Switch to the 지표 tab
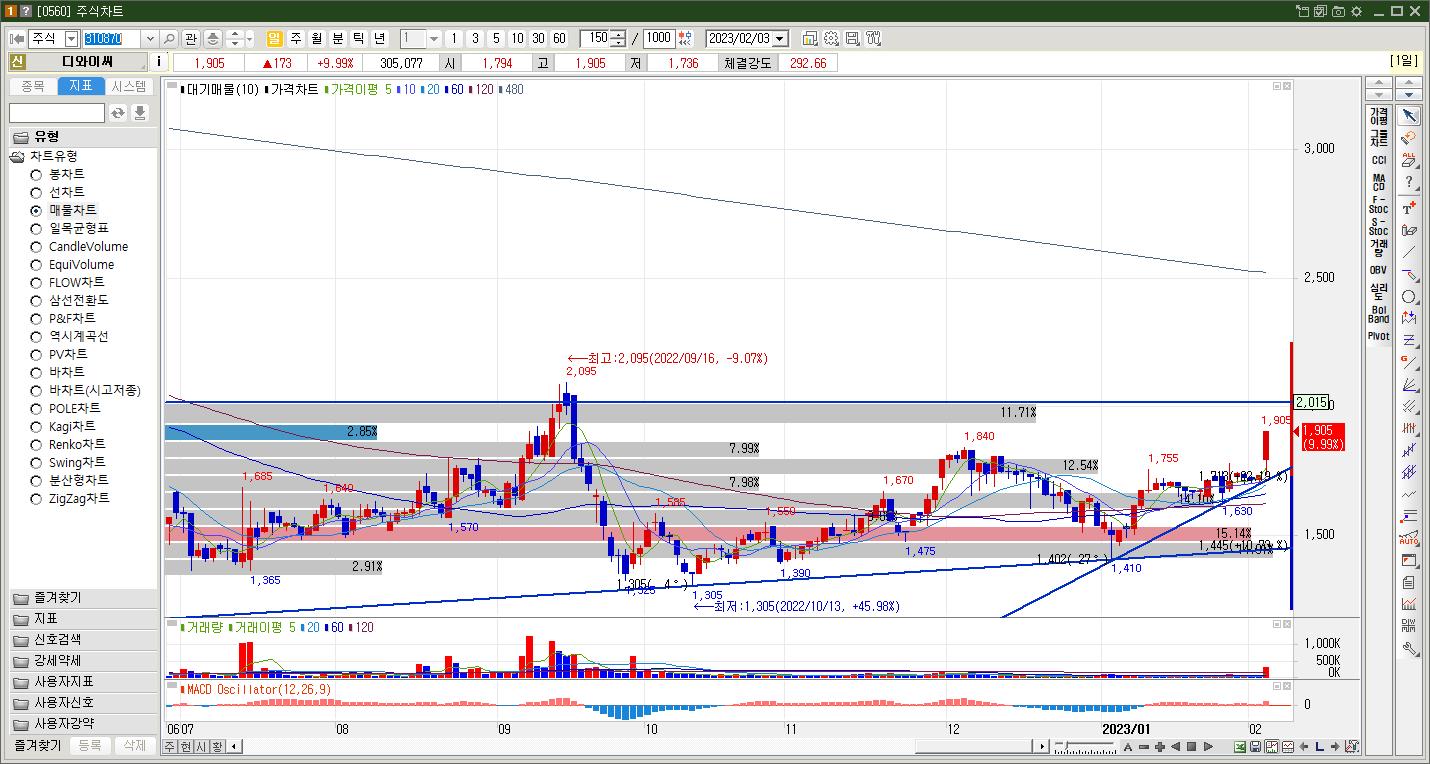 [x=80, y=87]
